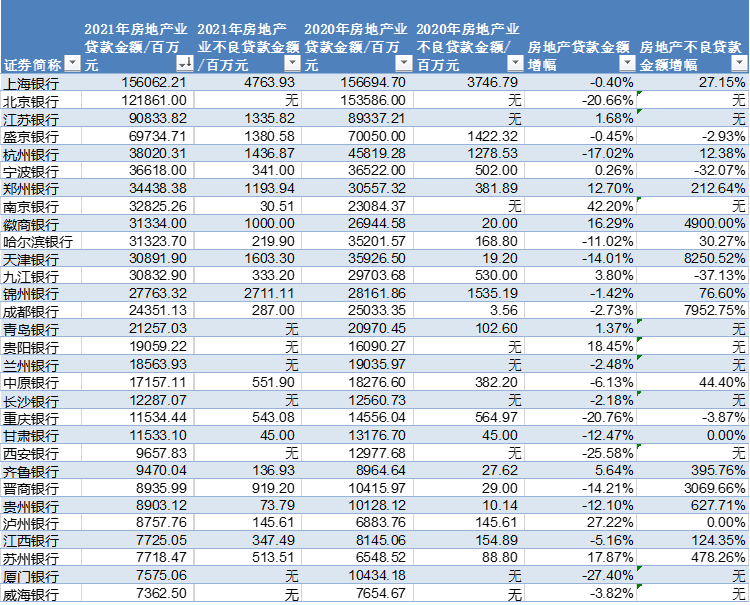Click the 27.22% cell for 泸州银行

(580, 523)
